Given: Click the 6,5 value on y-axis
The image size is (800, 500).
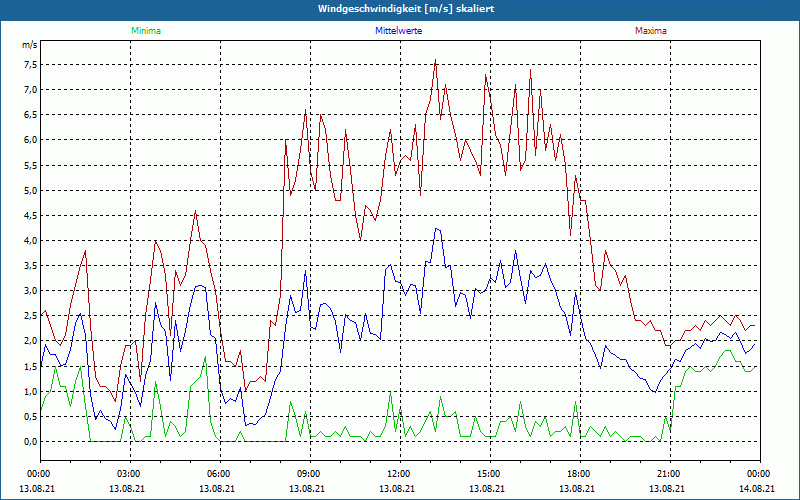Looking at the screenshot, I should 29,115.
